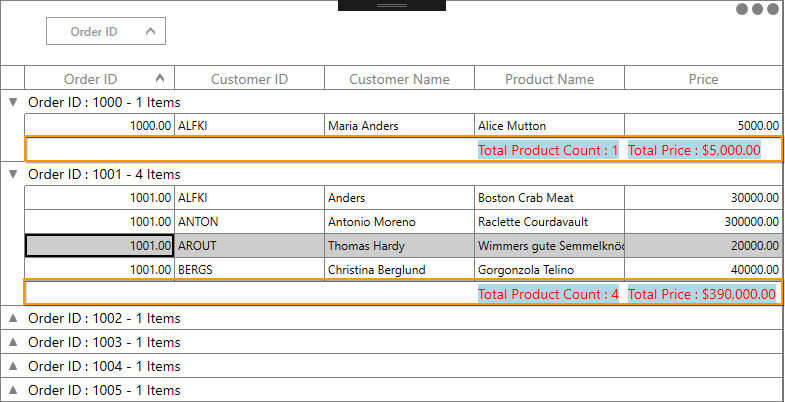785x402 pixels.
Task: Expand the Order ID 1004 group
Action: pyautogui.click(x=13, y=366)
